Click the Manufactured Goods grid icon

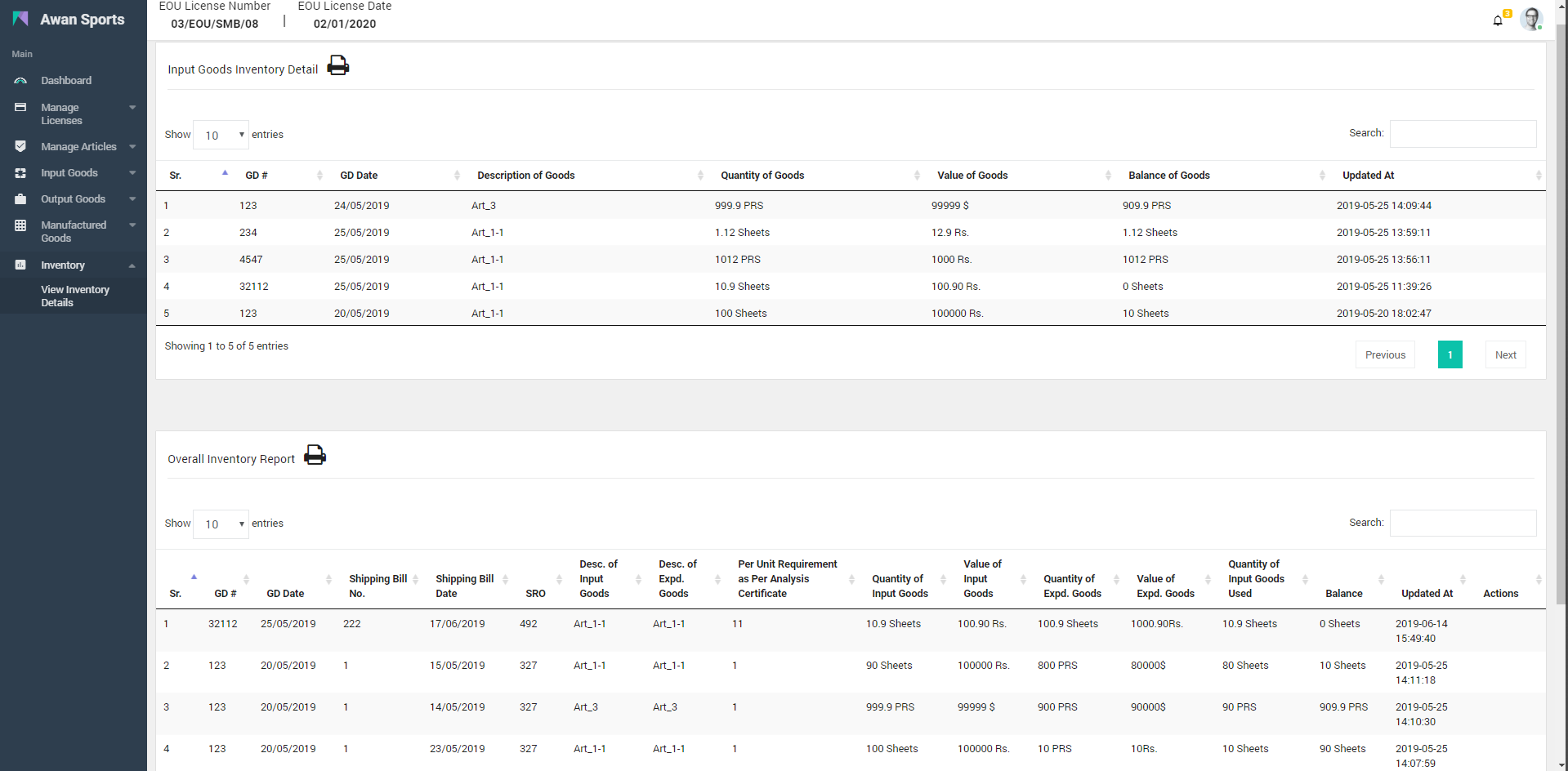click(20, 225)
